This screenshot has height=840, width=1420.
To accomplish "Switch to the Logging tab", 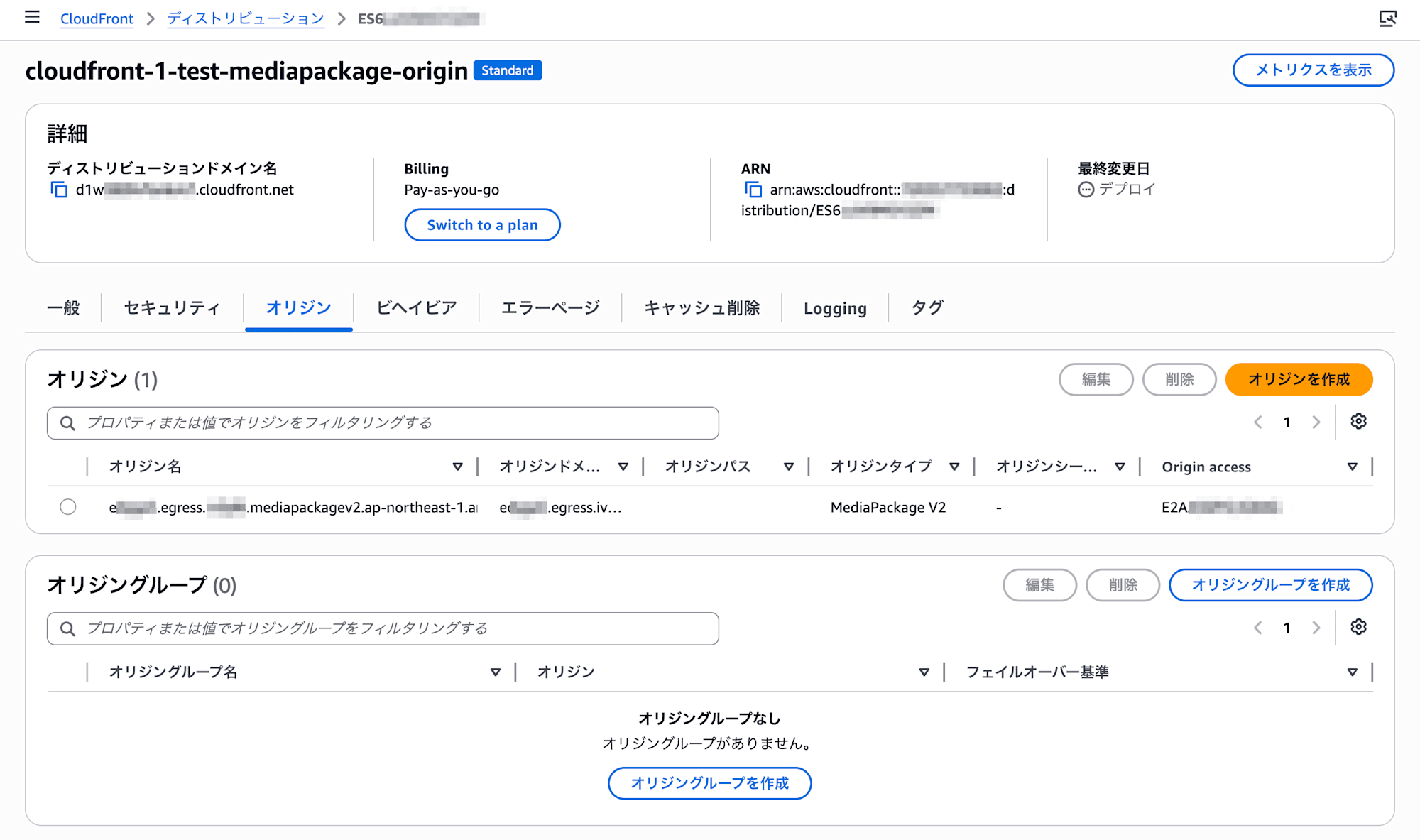I will [835, 308].
